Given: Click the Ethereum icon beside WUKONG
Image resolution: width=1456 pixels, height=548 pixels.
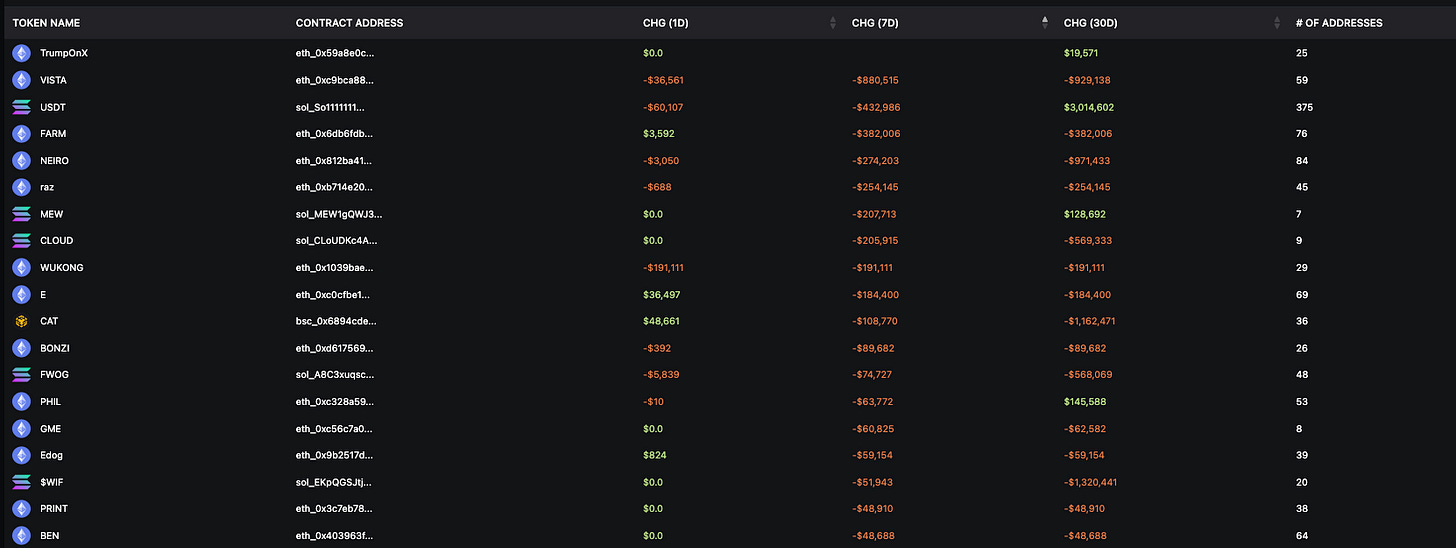Looking at the screenshot, I should click(x=21, y=268).
